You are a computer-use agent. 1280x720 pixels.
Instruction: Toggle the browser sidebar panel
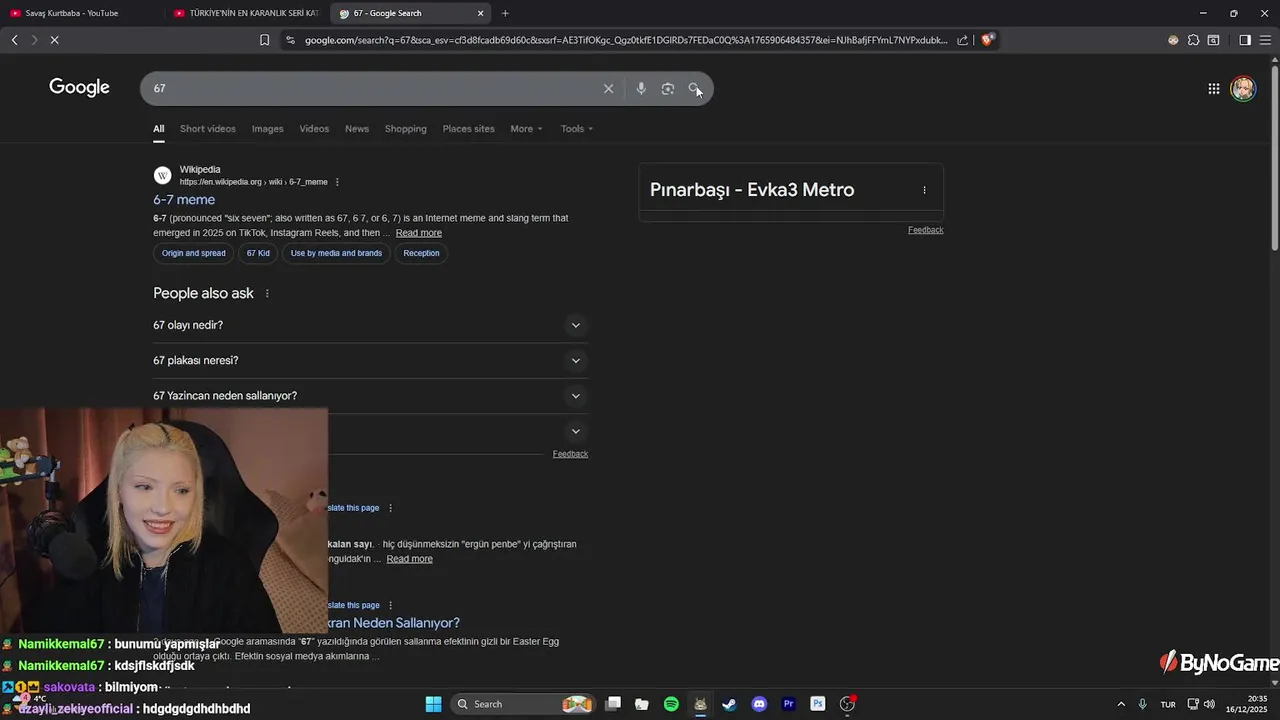(x=1245, y=40)
